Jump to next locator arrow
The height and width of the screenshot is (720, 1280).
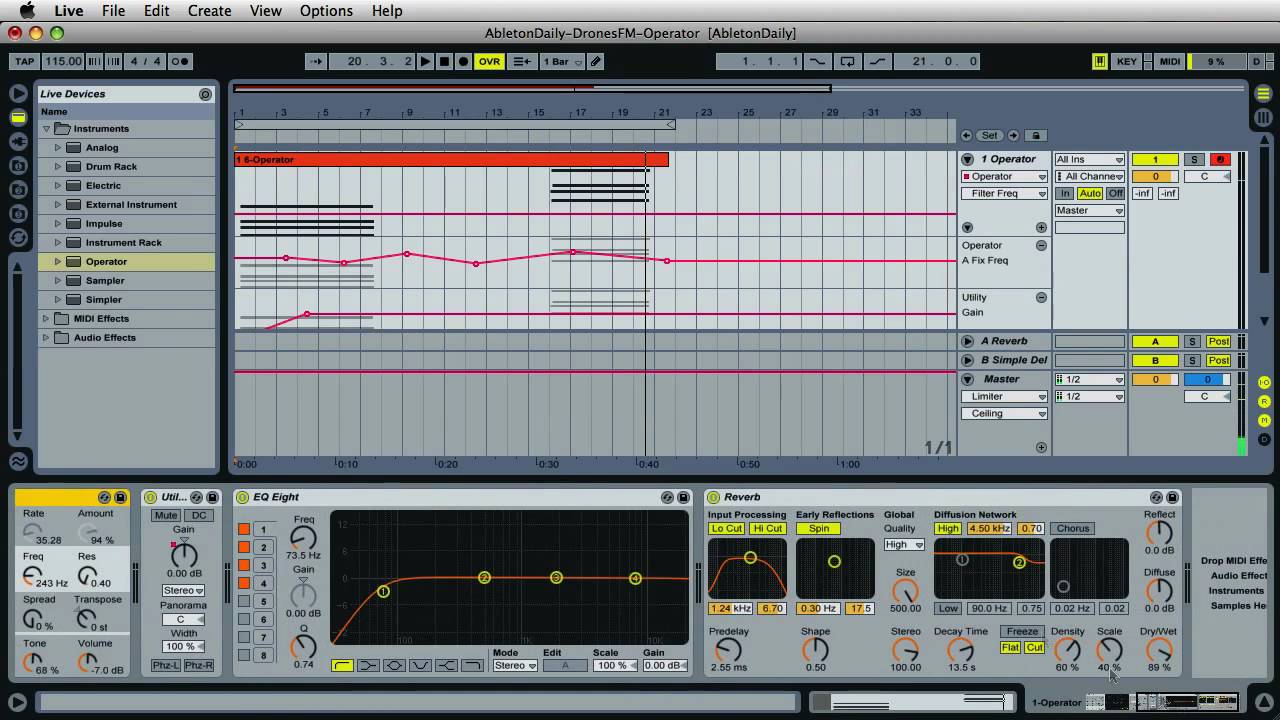[x=1013, y=135]
